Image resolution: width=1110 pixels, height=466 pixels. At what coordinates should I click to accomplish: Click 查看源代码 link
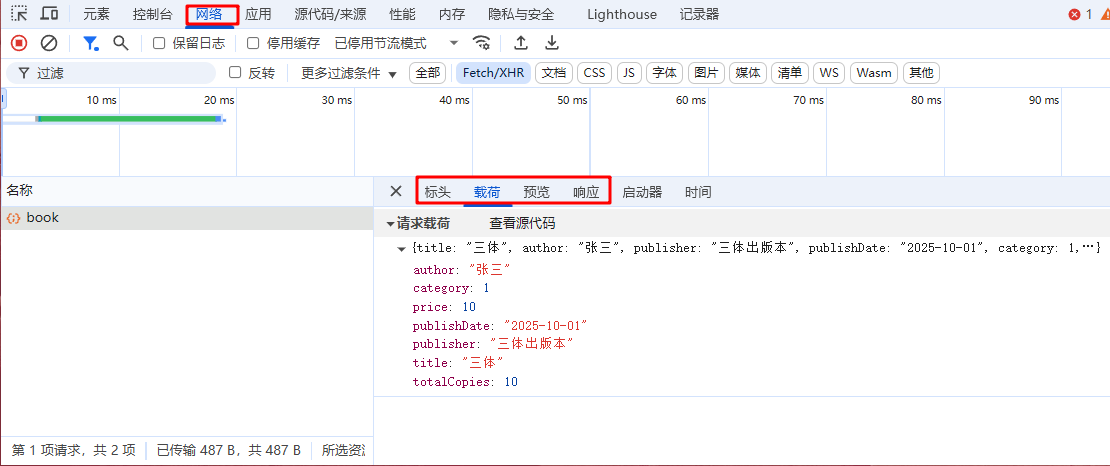click(x=521, y=223)
